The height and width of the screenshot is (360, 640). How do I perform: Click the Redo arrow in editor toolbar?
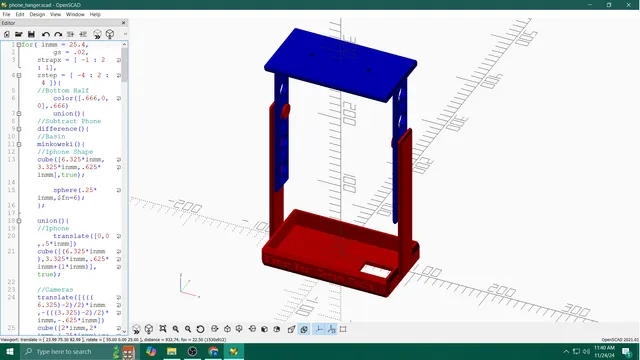point(58,34)
